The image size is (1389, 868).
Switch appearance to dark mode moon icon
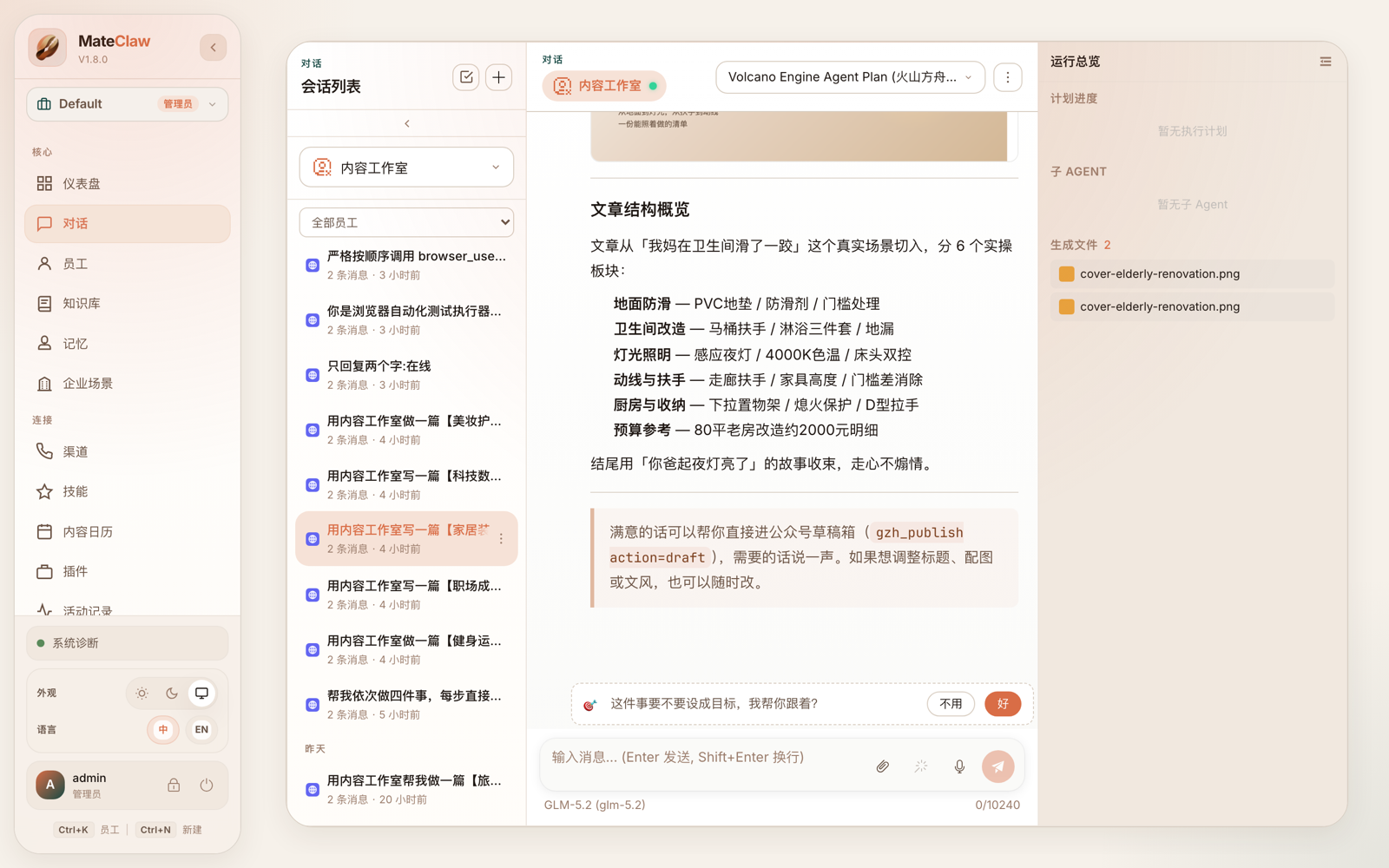point(172,693)
